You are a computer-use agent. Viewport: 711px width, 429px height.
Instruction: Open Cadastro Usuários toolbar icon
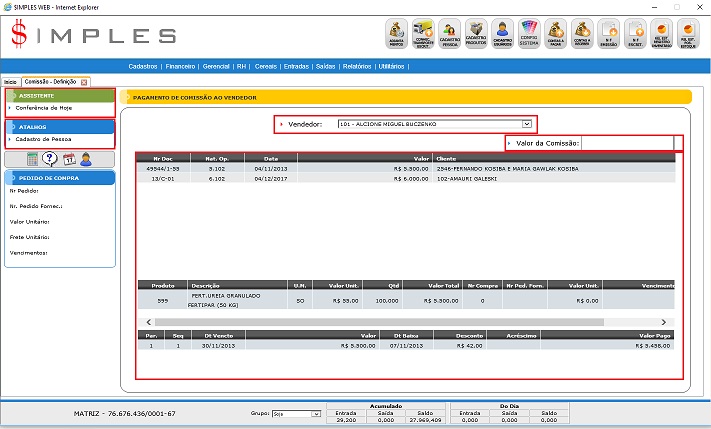[x=503, y=34]
